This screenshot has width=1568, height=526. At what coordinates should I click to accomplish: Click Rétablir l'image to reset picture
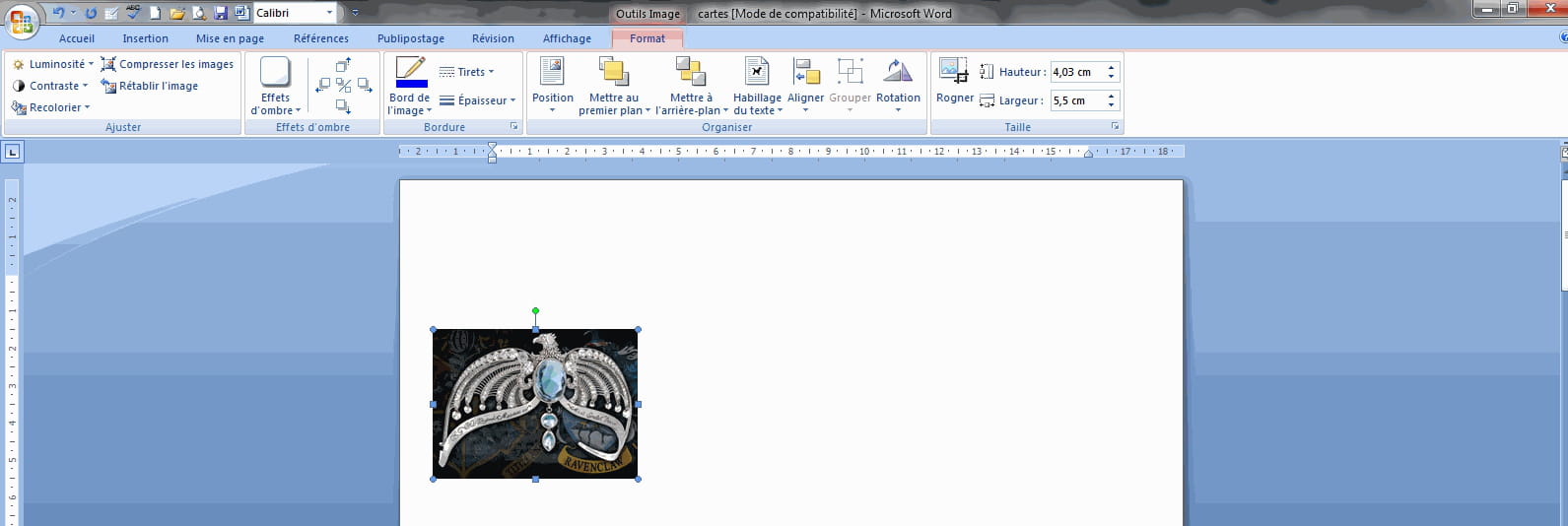150,86
